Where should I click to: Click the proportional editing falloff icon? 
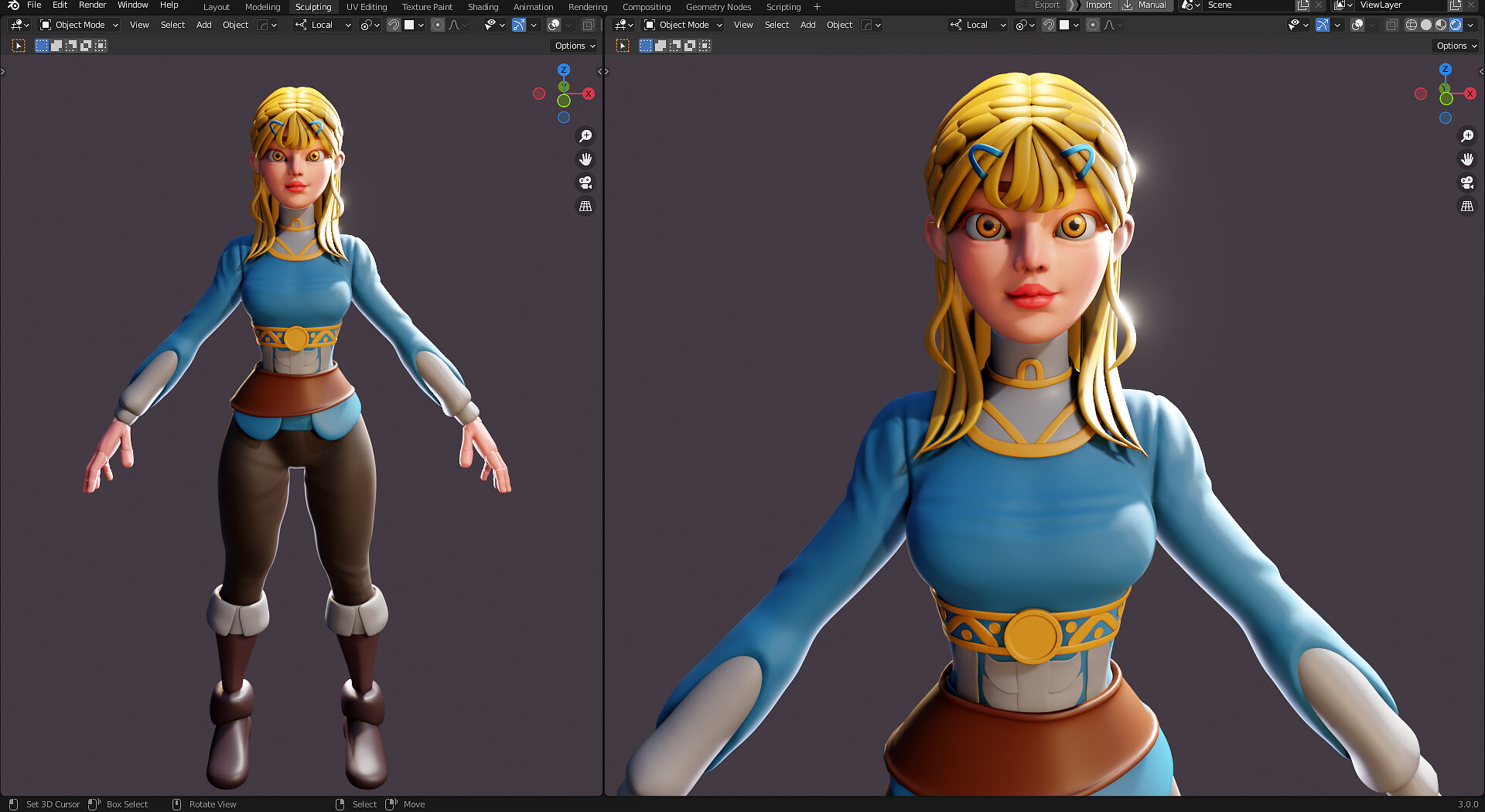(454, 25)
